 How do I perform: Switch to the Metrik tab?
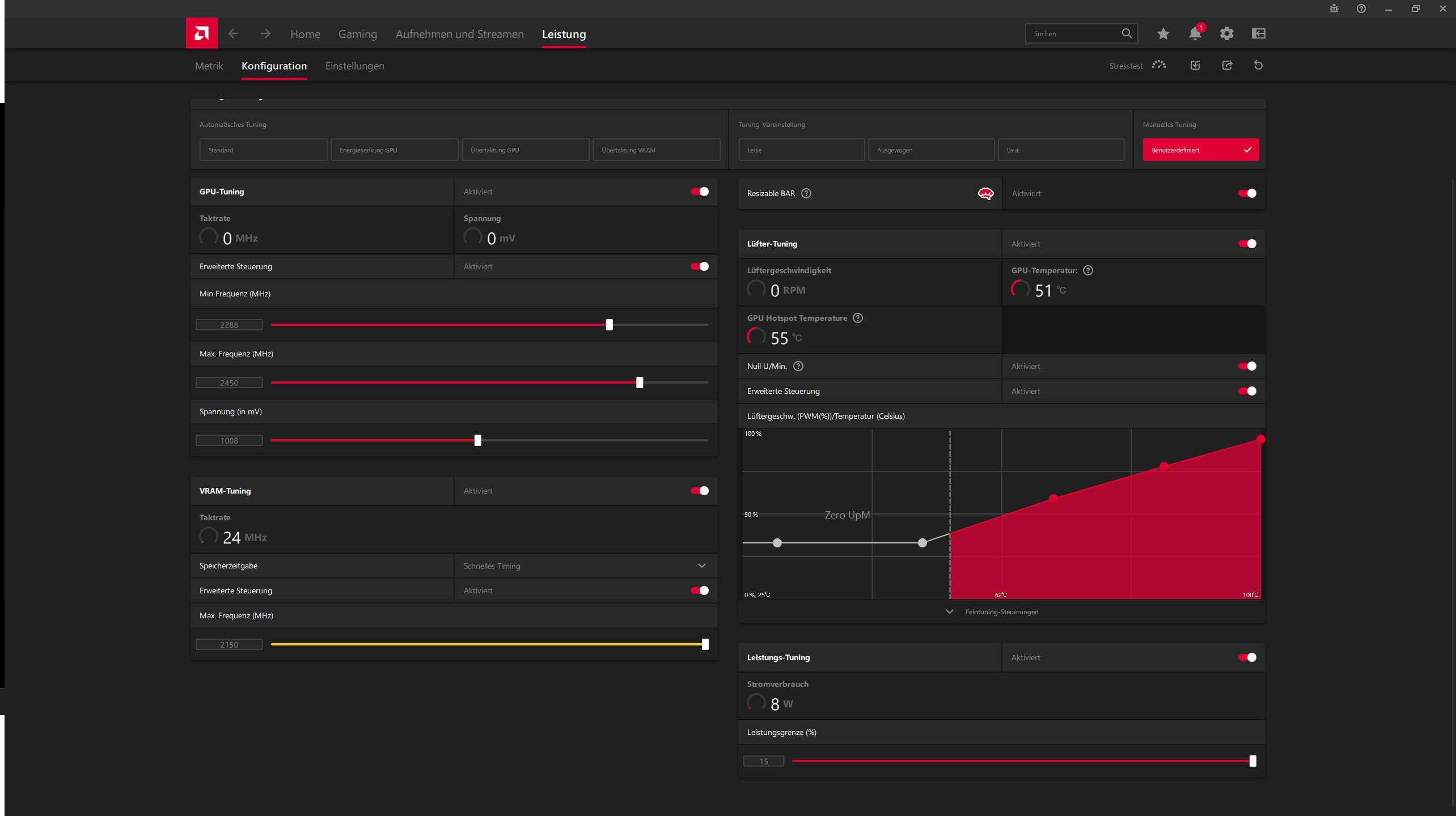point(209,66)
